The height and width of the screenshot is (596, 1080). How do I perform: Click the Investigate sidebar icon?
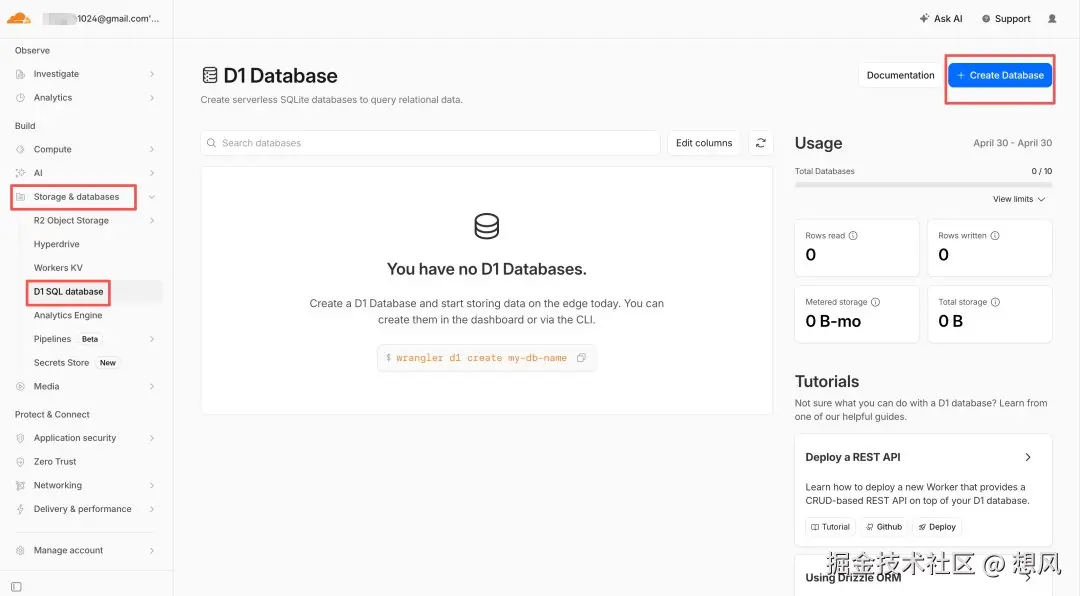[20, 74]
